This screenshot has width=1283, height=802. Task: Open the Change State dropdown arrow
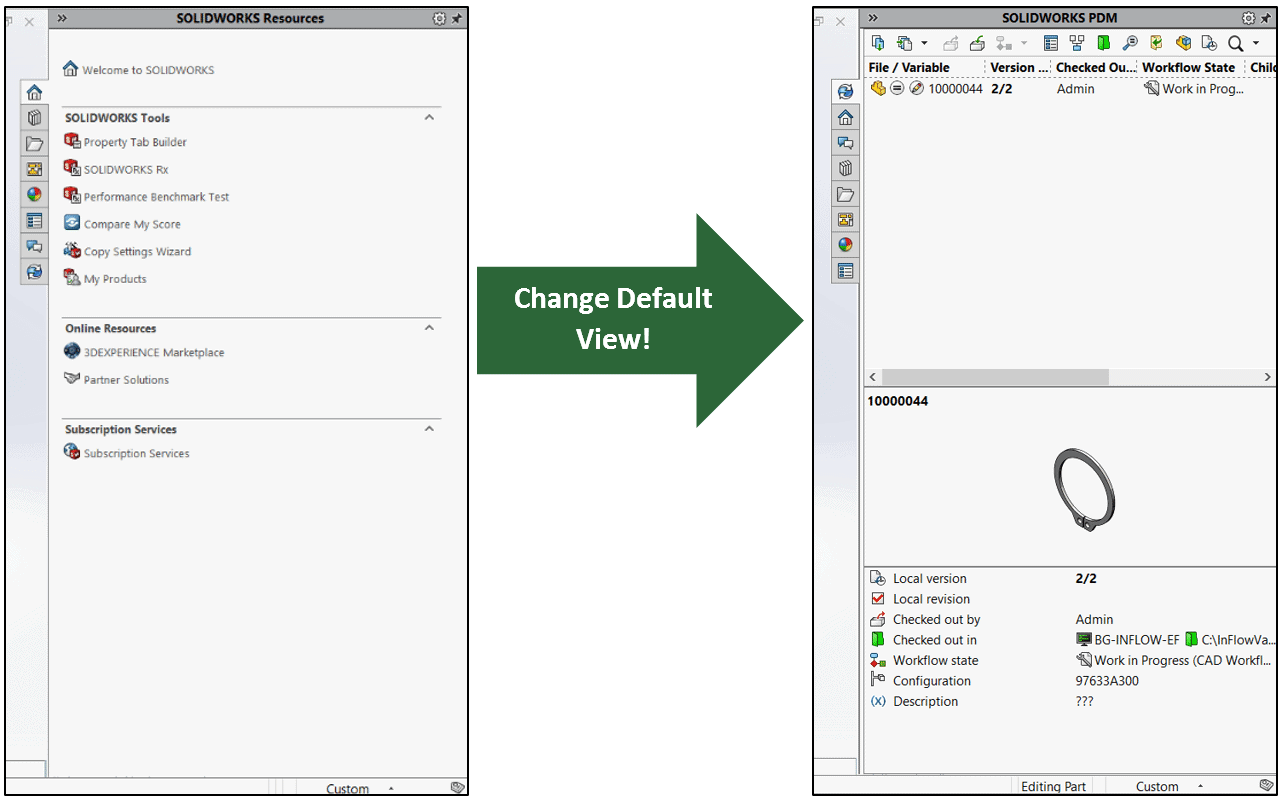pos(1023,43)
